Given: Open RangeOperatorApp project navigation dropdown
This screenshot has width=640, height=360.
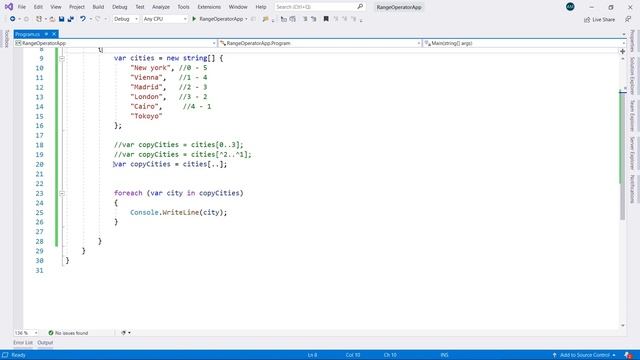Looking at the screenshot, I should (x=115, y=43).
